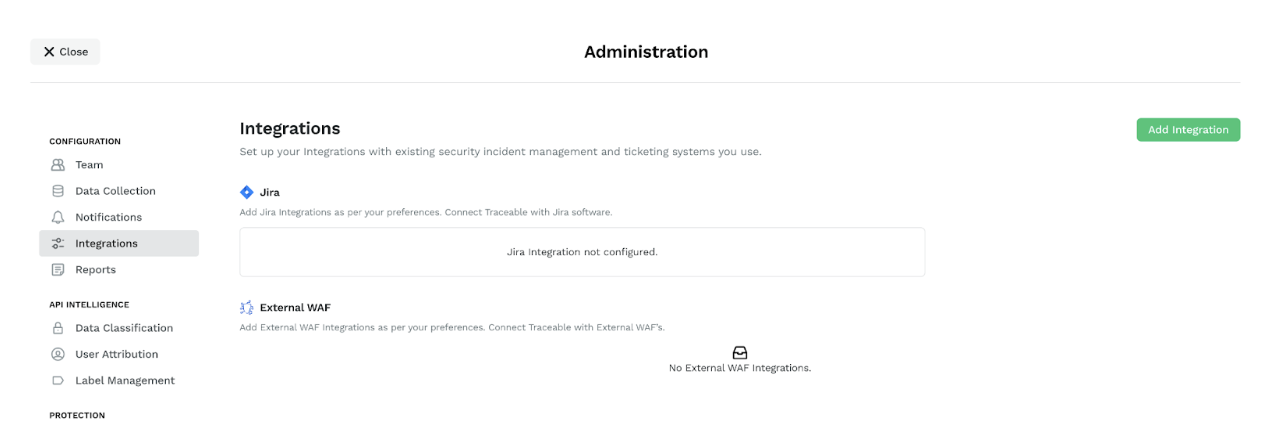Click the empty inbox icon under External WAF

pos(740,353)
